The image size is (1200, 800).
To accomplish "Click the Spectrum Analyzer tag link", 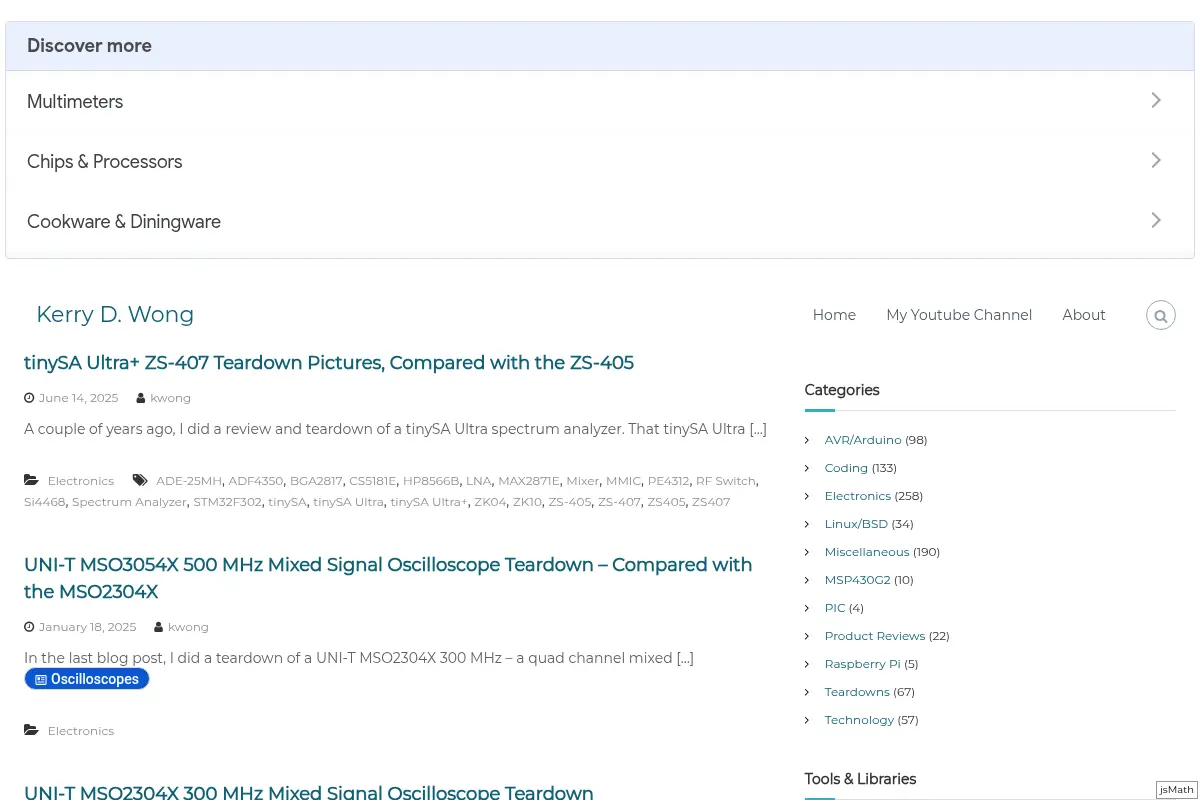I will pos(129,502).
